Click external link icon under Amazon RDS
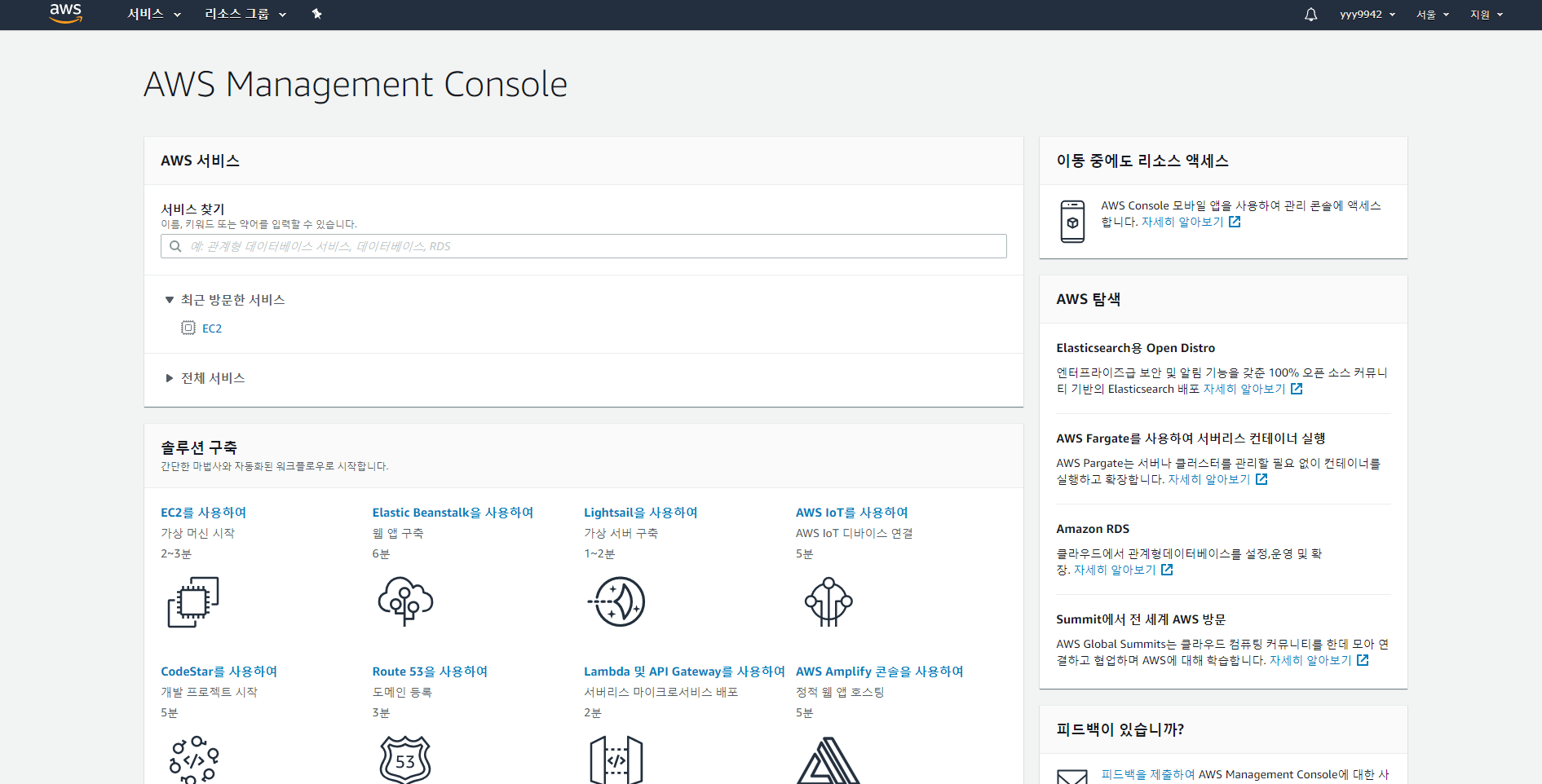1542x784 pixels. [1167, 570]
